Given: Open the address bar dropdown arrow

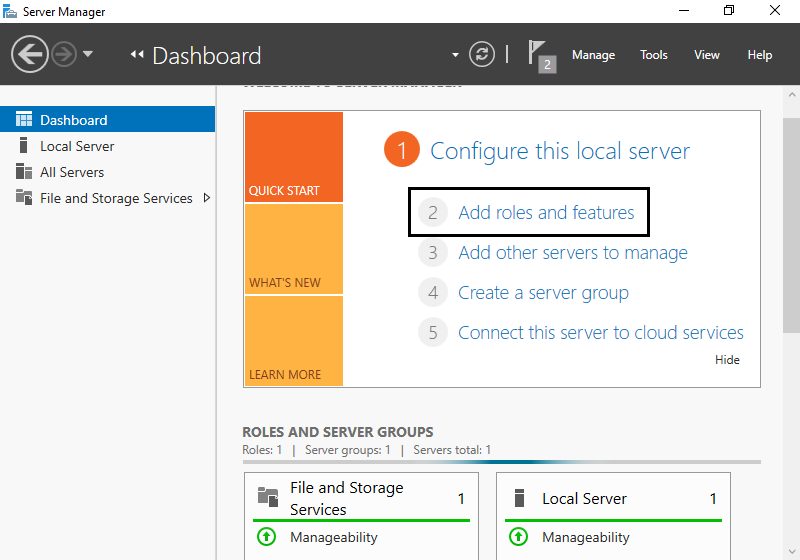Looking at the screenshot, I should [455, 55].
